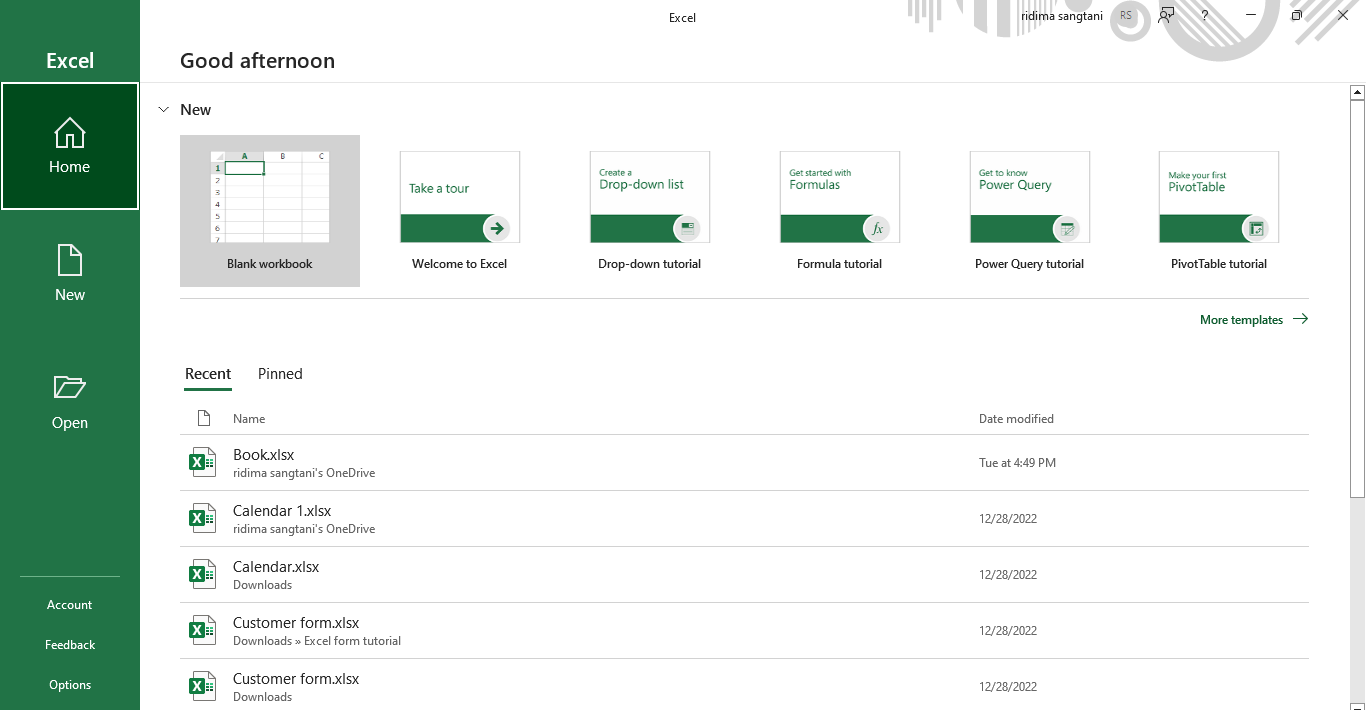This screenshot has width=1366, height=710.
Task: Open Book.xlsx from recent files
Action: (744, 463)
